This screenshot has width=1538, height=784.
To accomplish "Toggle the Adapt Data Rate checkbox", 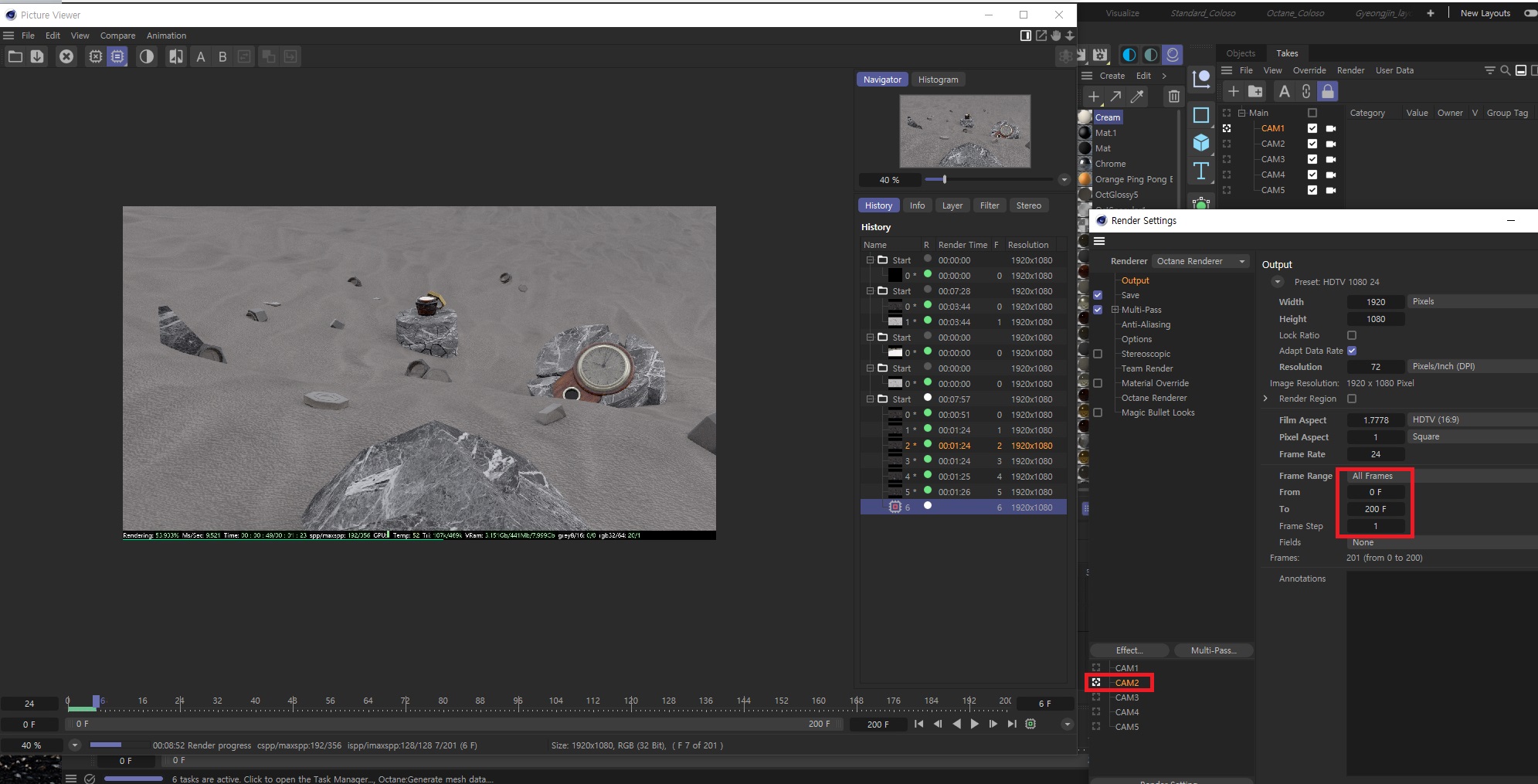I will [x=1352, y=351].
